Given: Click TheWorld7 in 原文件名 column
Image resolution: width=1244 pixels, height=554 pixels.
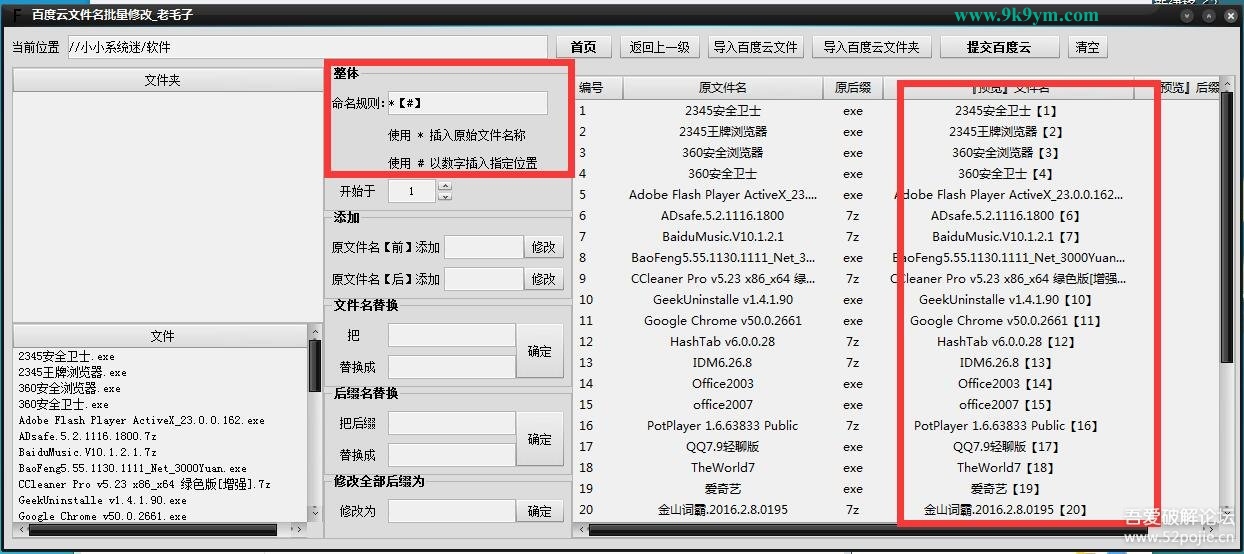Looking at the screenshot, I should [722, 467].
